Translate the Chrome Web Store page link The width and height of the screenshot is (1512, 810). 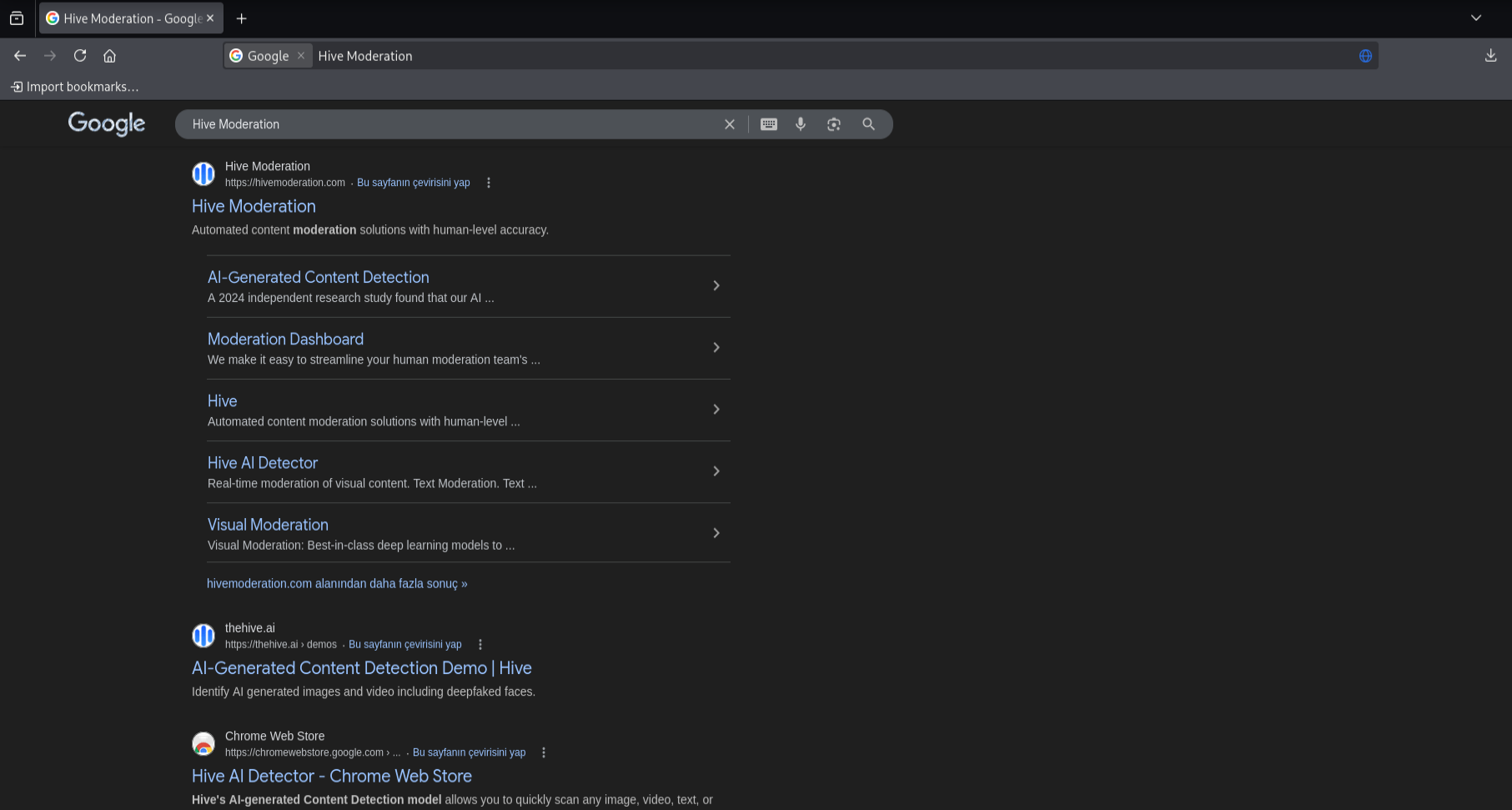pyautogui.click(x=470, y=752)
